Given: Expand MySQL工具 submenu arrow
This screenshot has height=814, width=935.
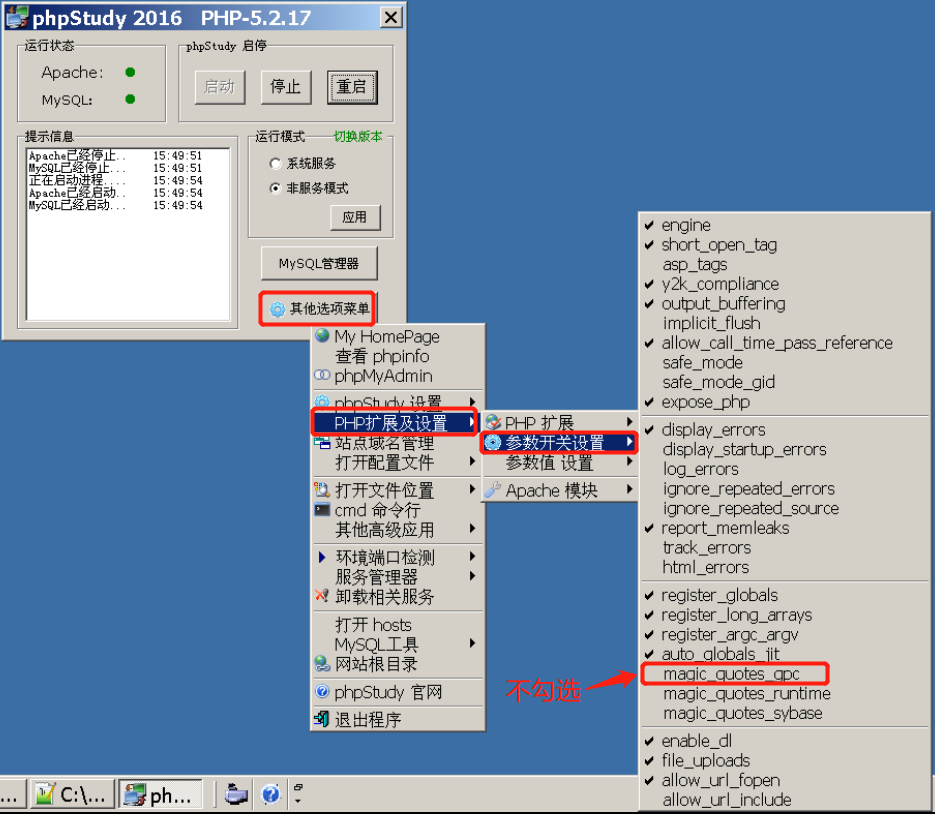Looking at the screenshot, I should pos(472,643).
